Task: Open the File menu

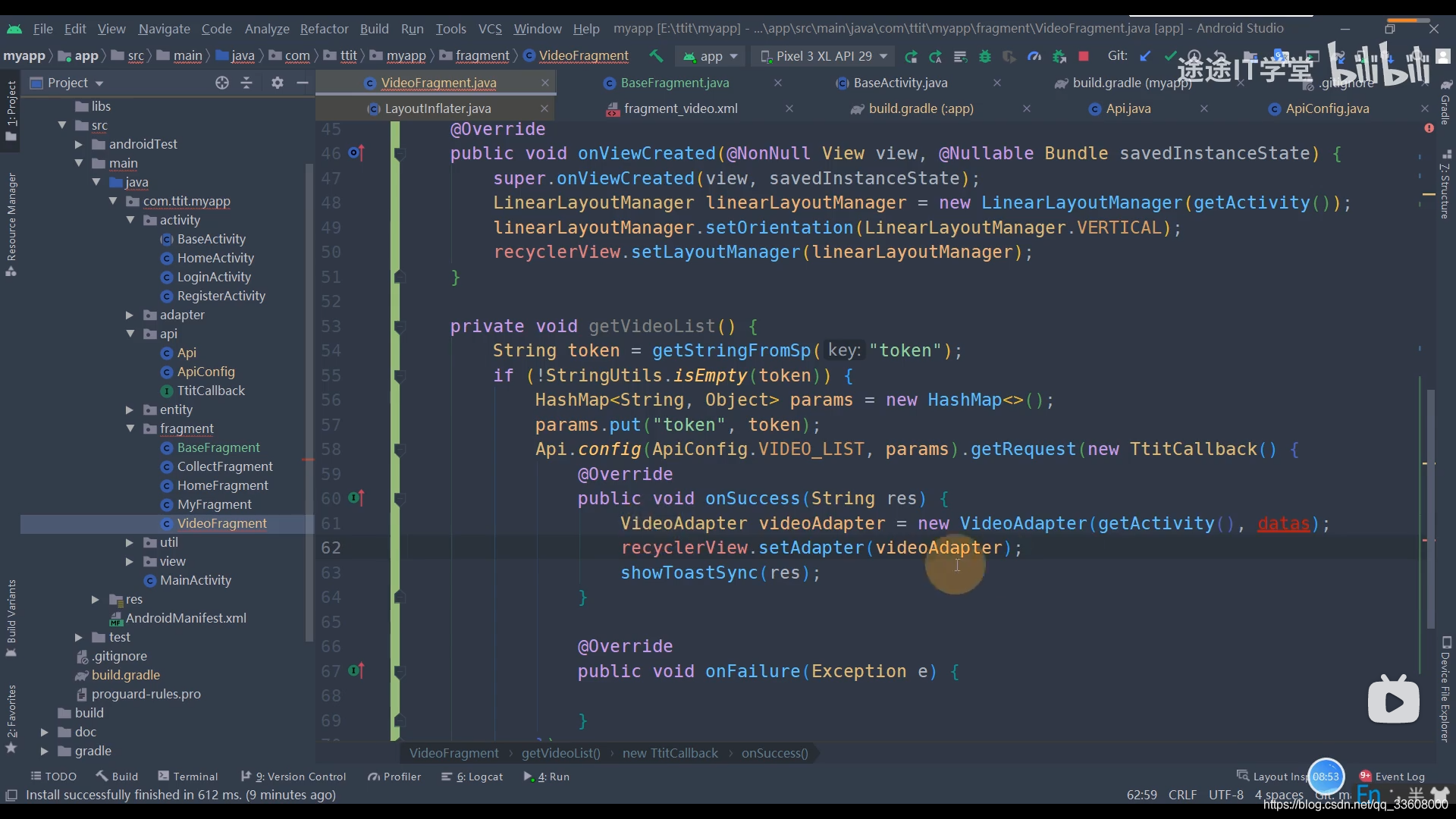Action: [42, 29]
